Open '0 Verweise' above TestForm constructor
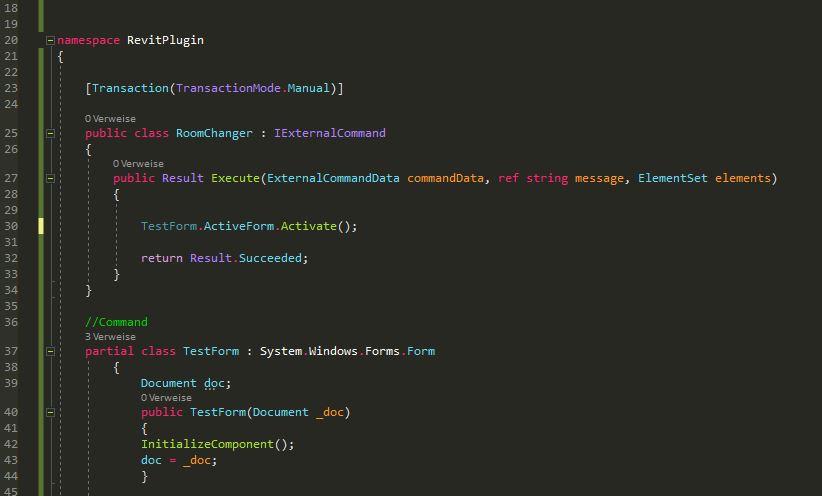822x496 pixels. (x=166, y=398)
